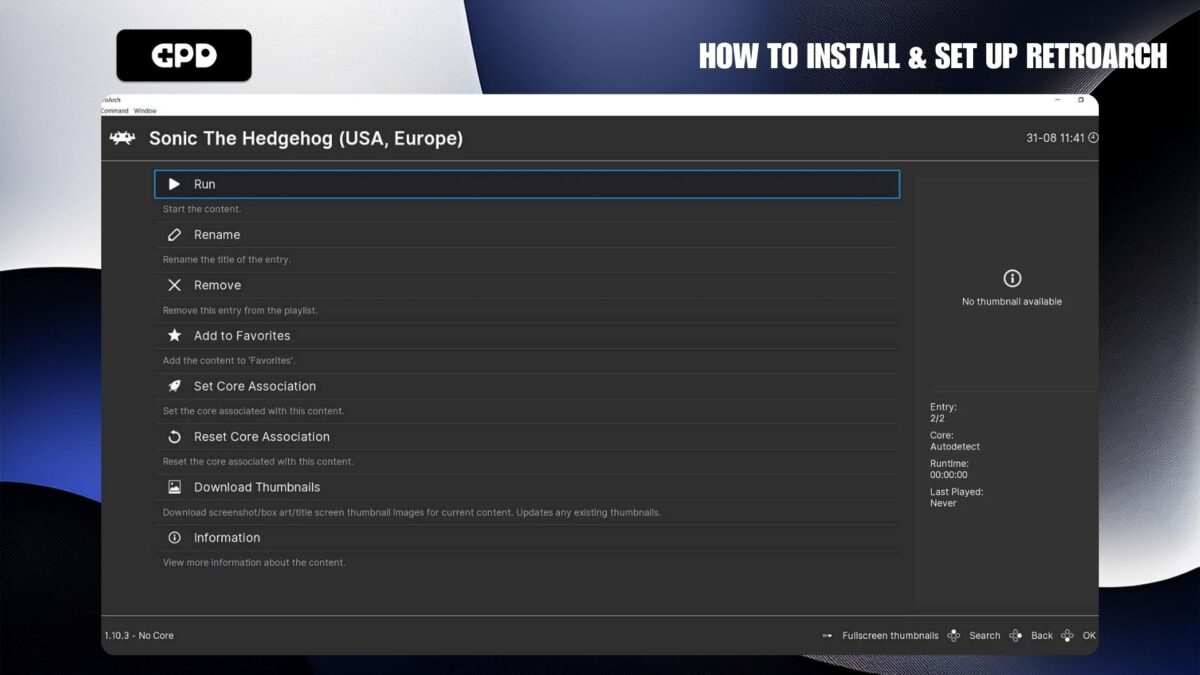This screenshot has width=1200, height=675.
Task: Click the Set Core Association rocket icon
Action: pyautogui.click(x=174, y=386)
